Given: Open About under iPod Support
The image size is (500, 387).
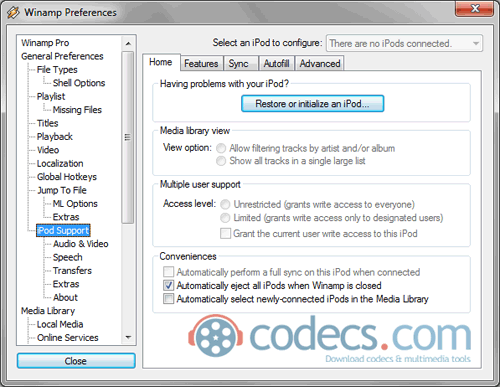Looking at the screenshot, I should [x=65, y=297].
